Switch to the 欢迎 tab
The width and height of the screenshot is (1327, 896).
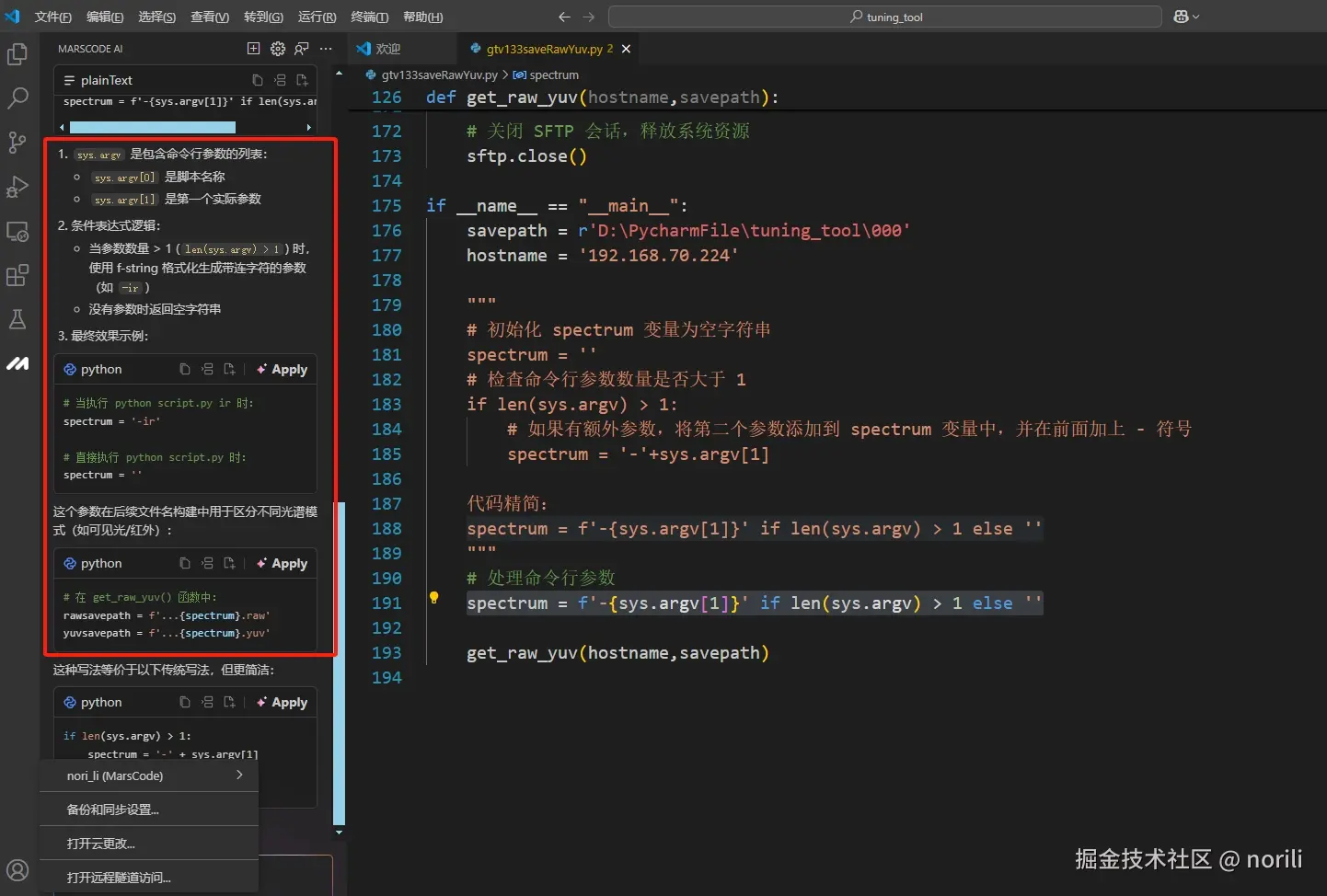click(388, 49)
